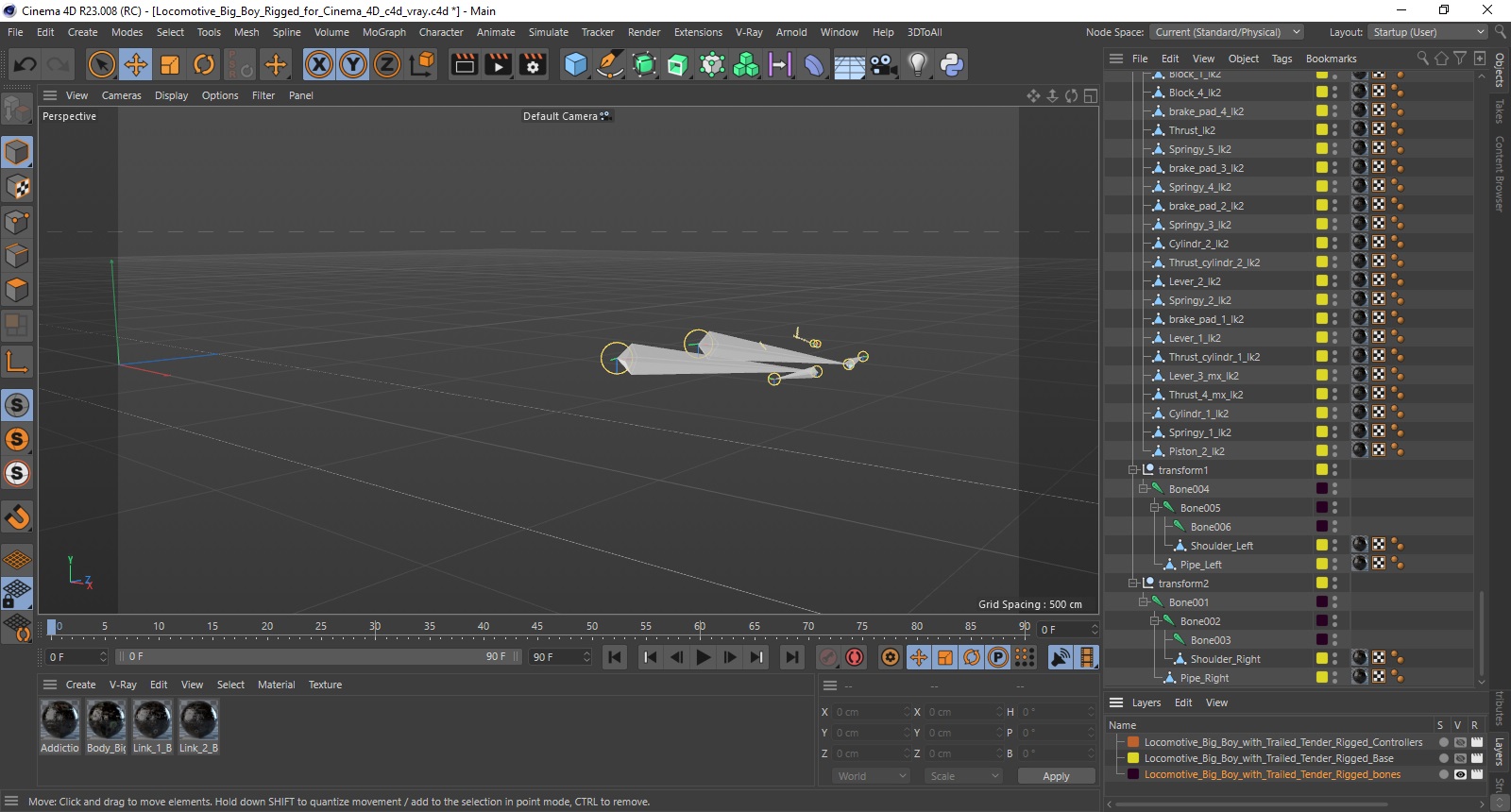Viewport: 1511px width, 812px height.
Task: Click the Record Active Objects button
Action: 828,657
